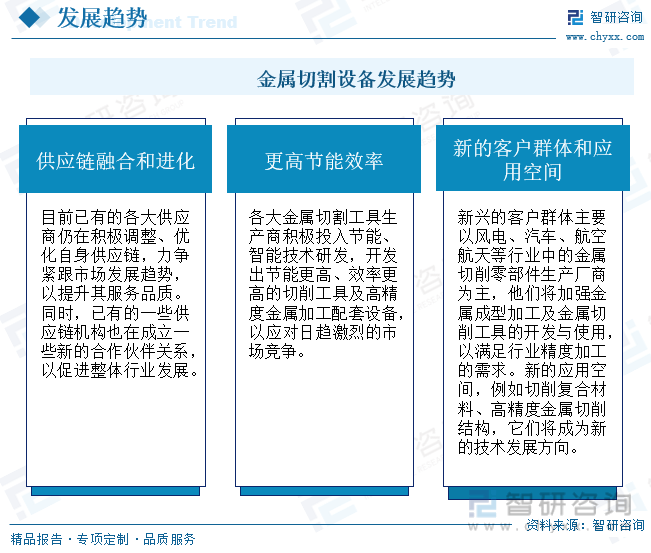Open the www.chyxx.com website link
651x553 pixels.
[x=605, y=37]
